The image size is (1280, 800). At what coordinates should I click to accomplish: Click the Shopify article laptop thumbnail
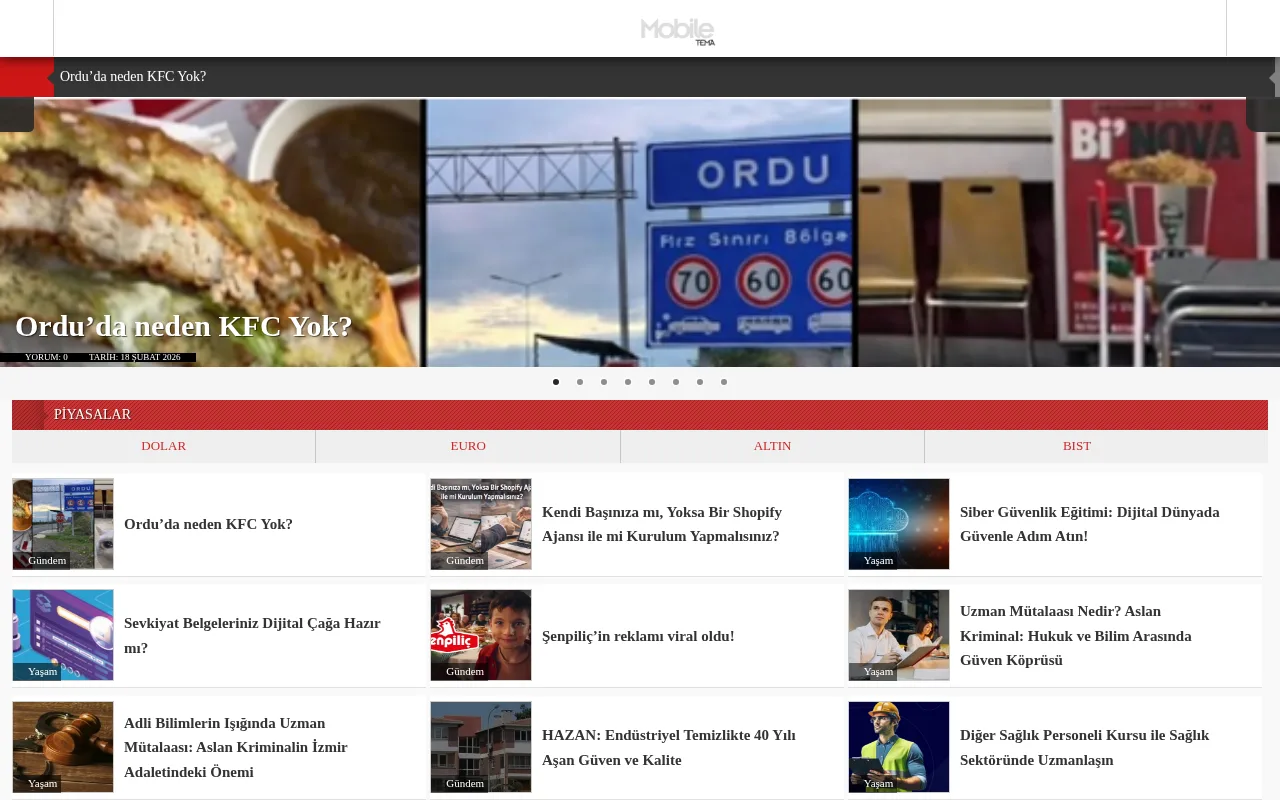click(481, 523)
